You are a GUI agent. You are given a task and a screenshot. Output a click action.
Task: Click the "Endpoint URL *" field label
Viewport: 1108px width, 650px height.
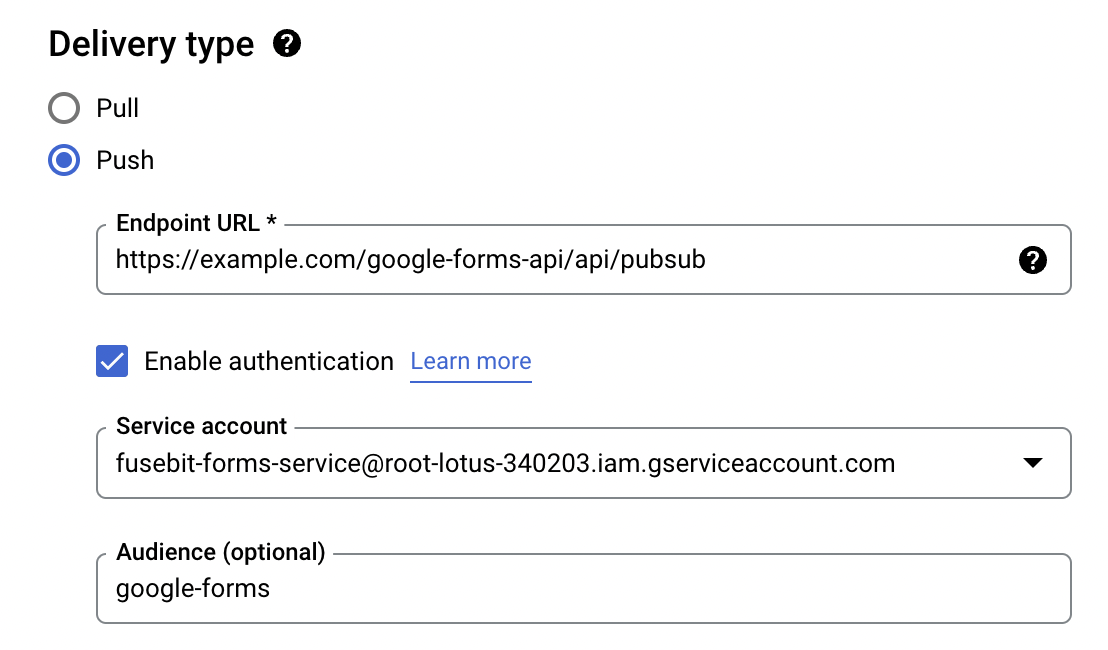click(196, 223)
